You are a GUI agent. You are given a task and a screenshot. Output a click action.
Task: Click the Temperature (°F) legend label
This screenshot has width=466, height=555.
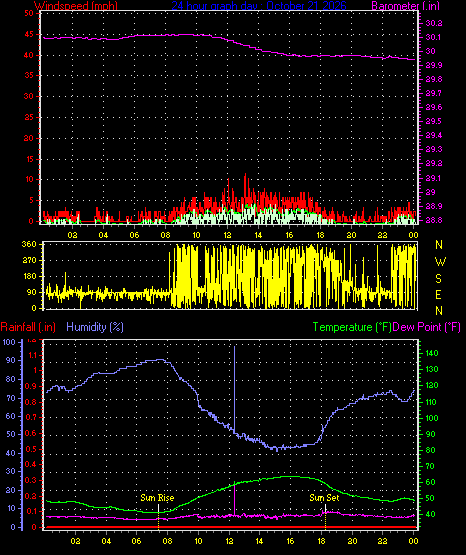point(352,327)
